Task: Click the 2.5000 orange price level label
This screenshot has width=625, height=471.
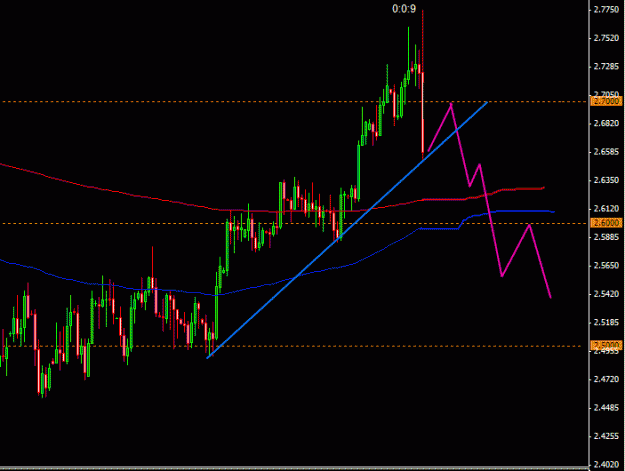Action: pos(605,345)
